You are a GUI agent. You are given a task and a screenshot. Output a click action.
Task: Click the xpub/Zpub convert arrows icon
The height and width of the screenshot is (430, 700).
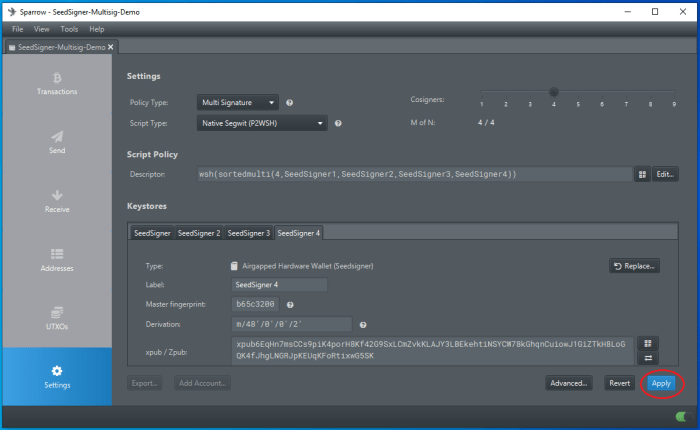(x=647, y=359)
